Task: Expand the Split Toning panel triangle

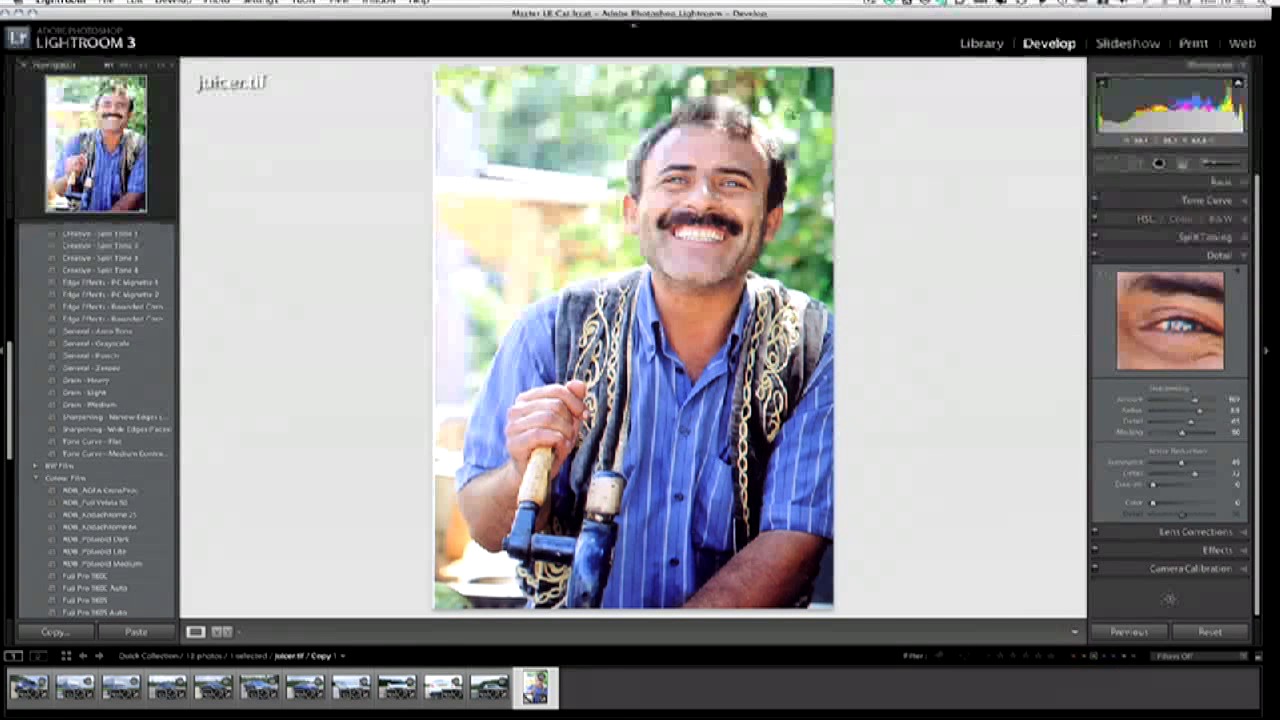Action: tap(1244, 238)
